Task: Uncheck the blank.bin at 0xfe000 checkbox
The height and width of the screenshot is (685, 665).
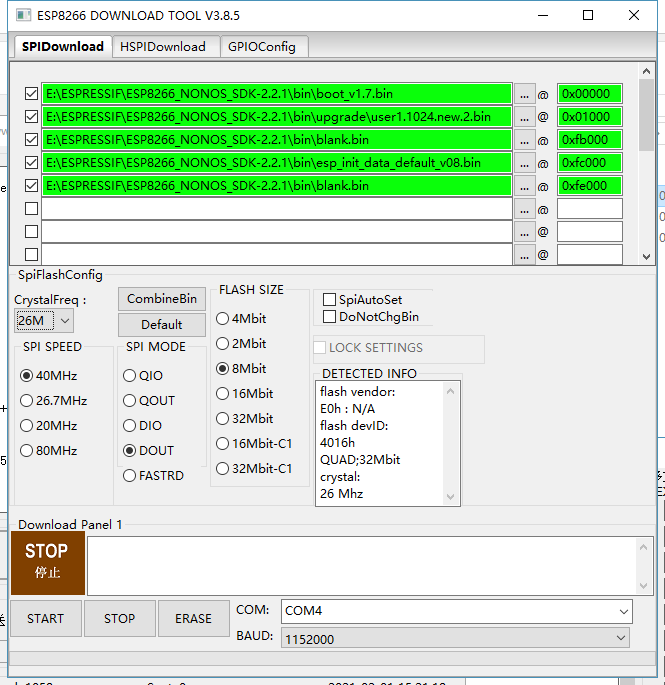Action: [x=31, y=186]
